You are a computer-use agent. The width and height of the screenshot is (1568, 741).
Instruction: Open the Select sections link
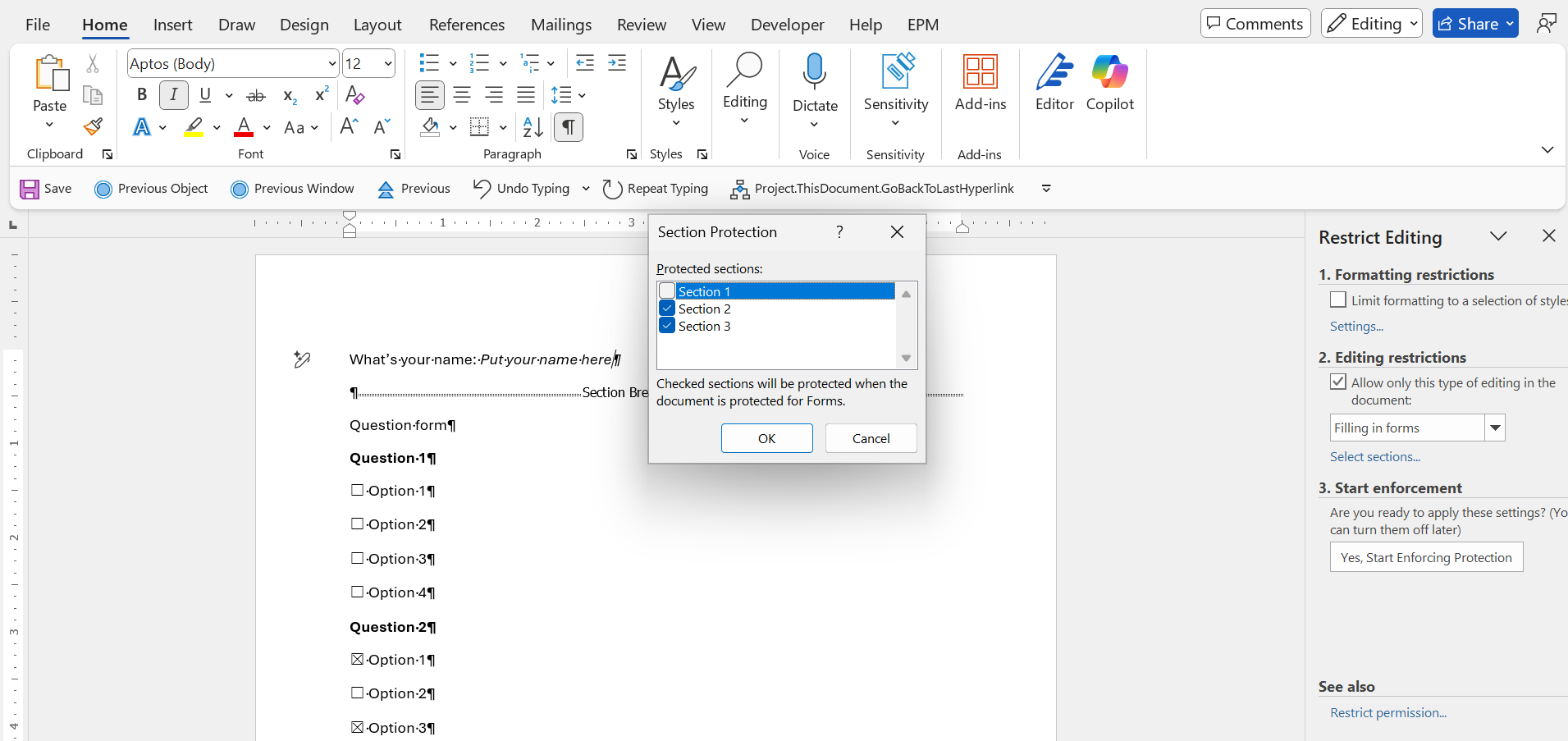[x=1375, y=457]
